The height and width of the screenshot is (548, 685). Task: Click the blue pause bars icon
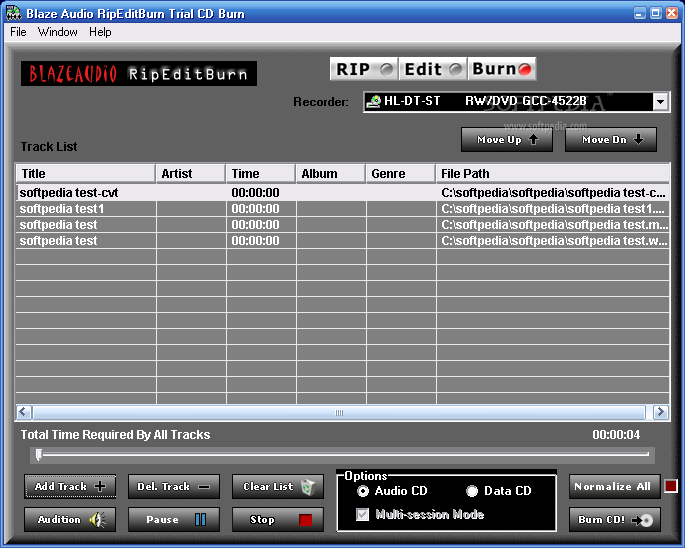pyautogui.click(x=201, y=520)
